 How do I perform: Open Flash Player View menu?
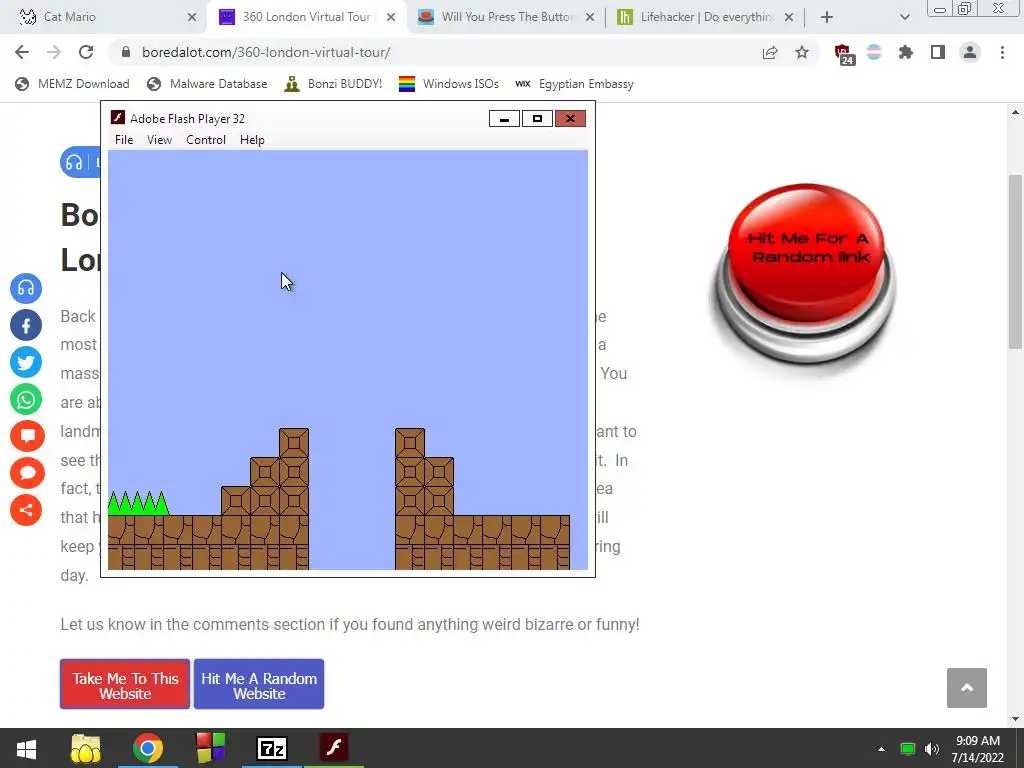(159, 140)
